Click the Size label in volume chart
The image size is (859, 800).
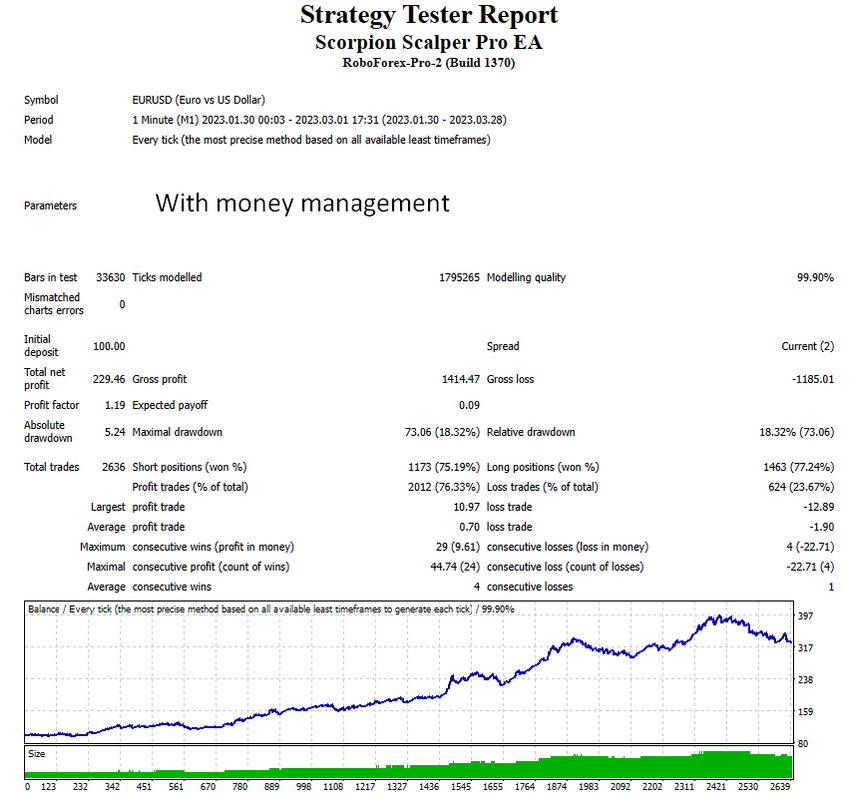pos(37,754)
